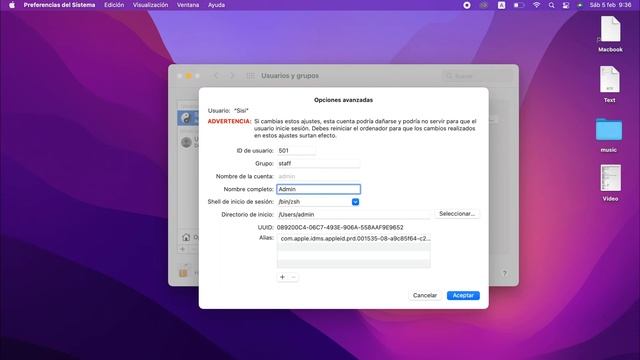This screenshot has height=360, width=640.
Task: Open the keyboard input source menu icon
Action: click(501, 5)
